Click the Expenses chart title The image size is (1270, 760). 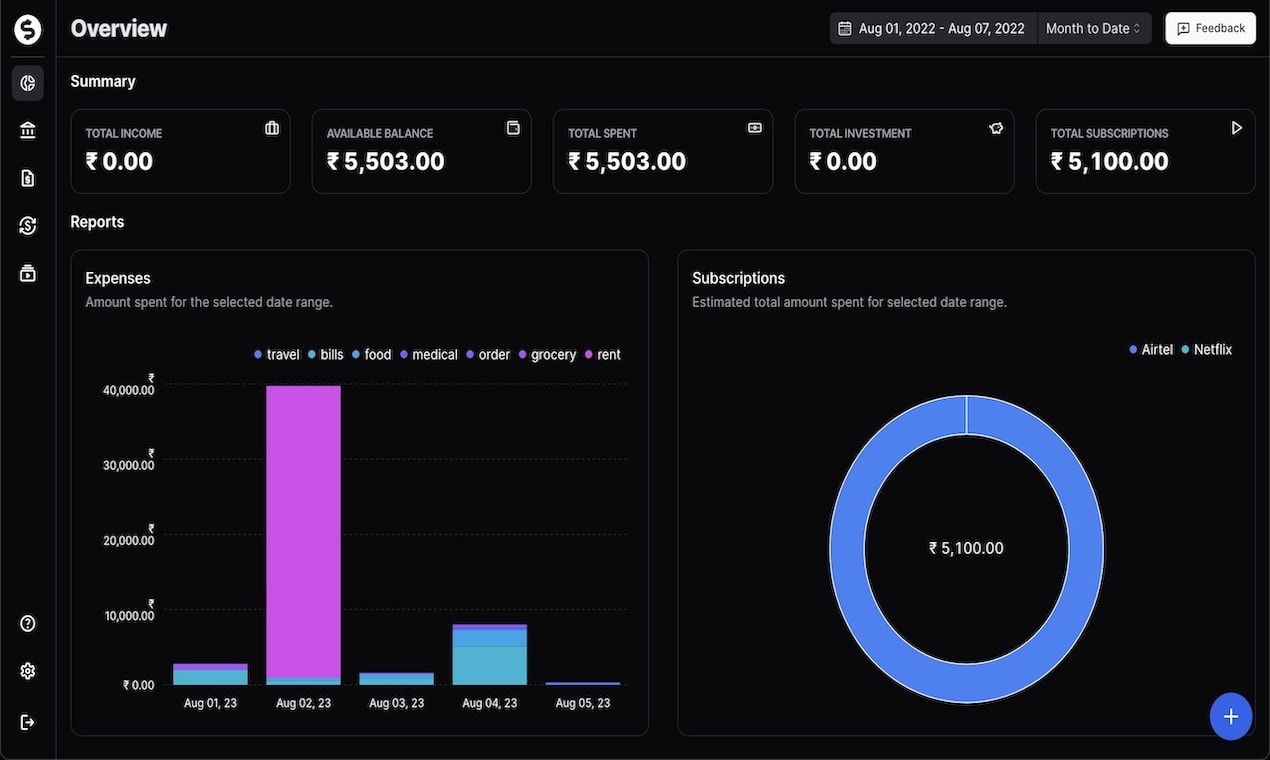[118, 278]
